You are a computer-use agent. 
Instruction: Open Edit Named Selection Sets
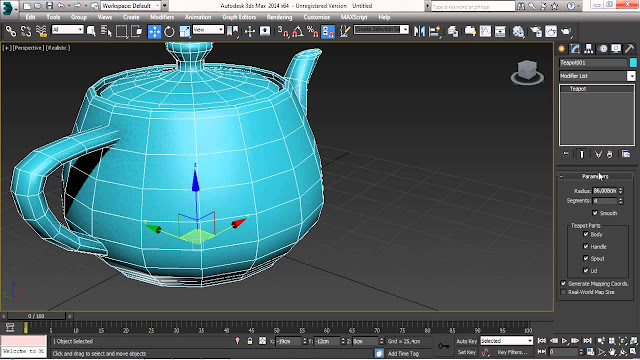point(345,31)
